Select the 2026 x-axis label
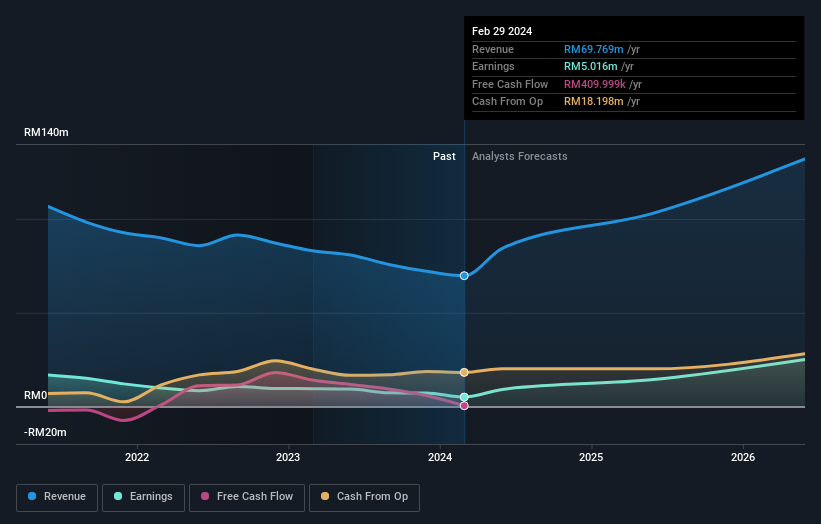 tap(743, 458)
